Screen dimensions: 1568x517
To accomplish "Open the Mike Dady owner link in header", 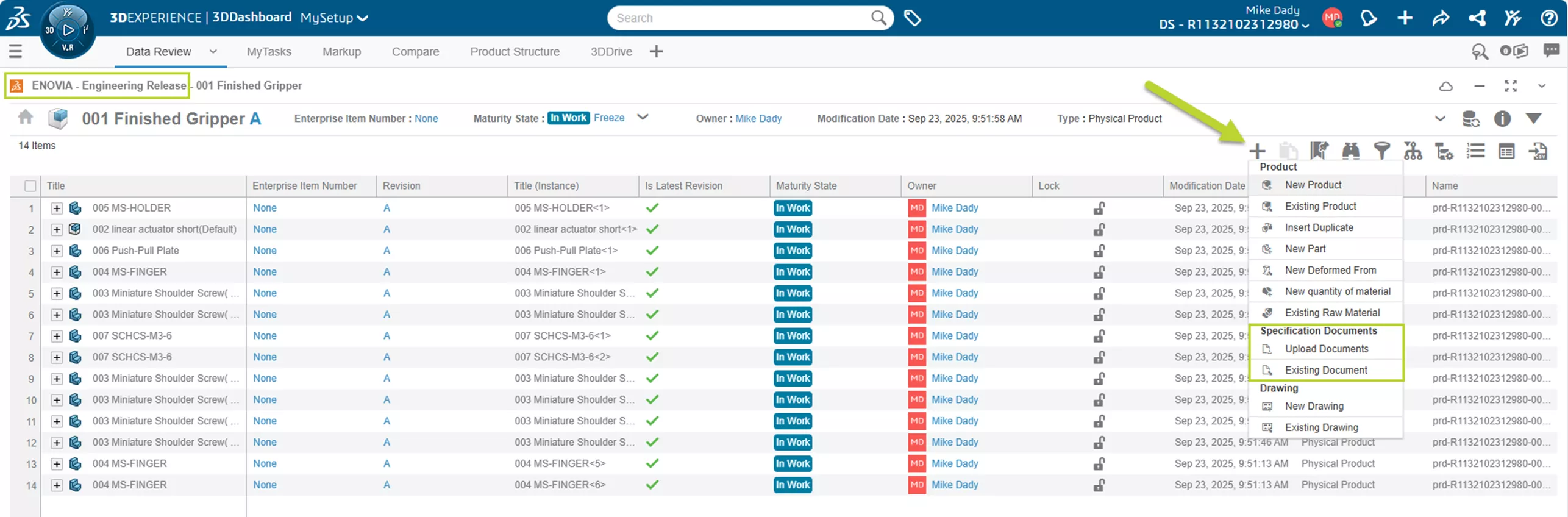I will coord(758,119).
